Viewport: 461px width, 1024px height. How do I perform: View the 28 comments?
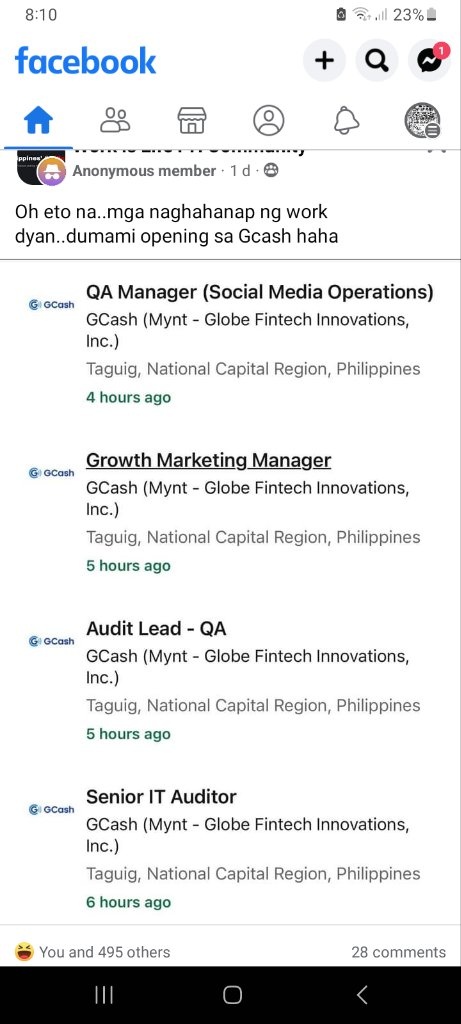point(398,952)
